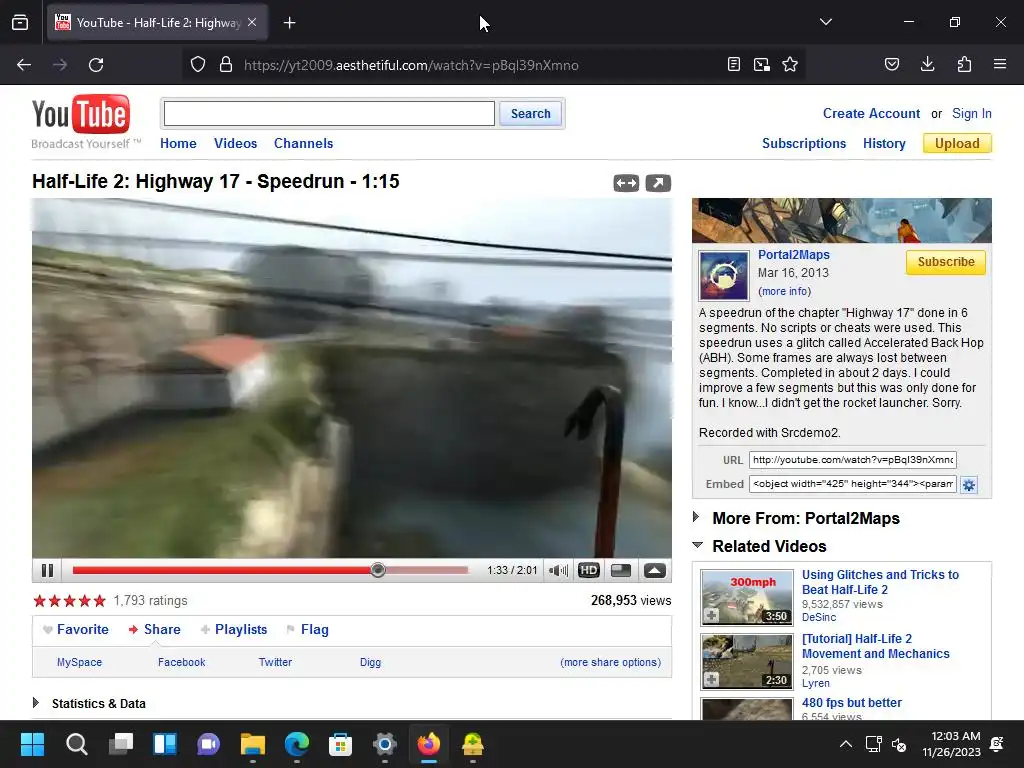Go back in browser
The height and width of the screenshot is (768, 1024).
coord(24,65)
